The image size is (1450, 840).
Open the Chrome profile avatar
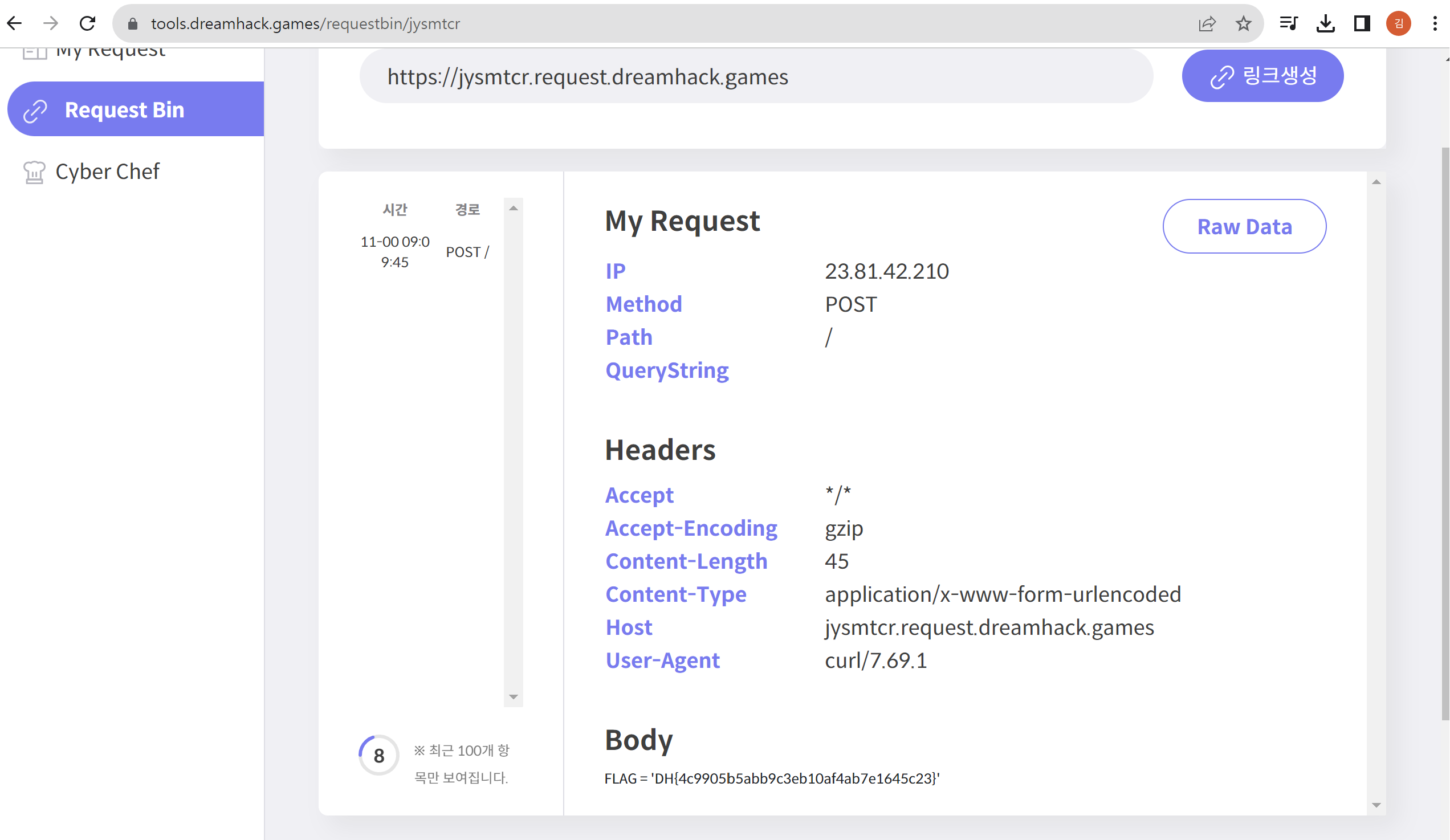(x=1398, y=23)
